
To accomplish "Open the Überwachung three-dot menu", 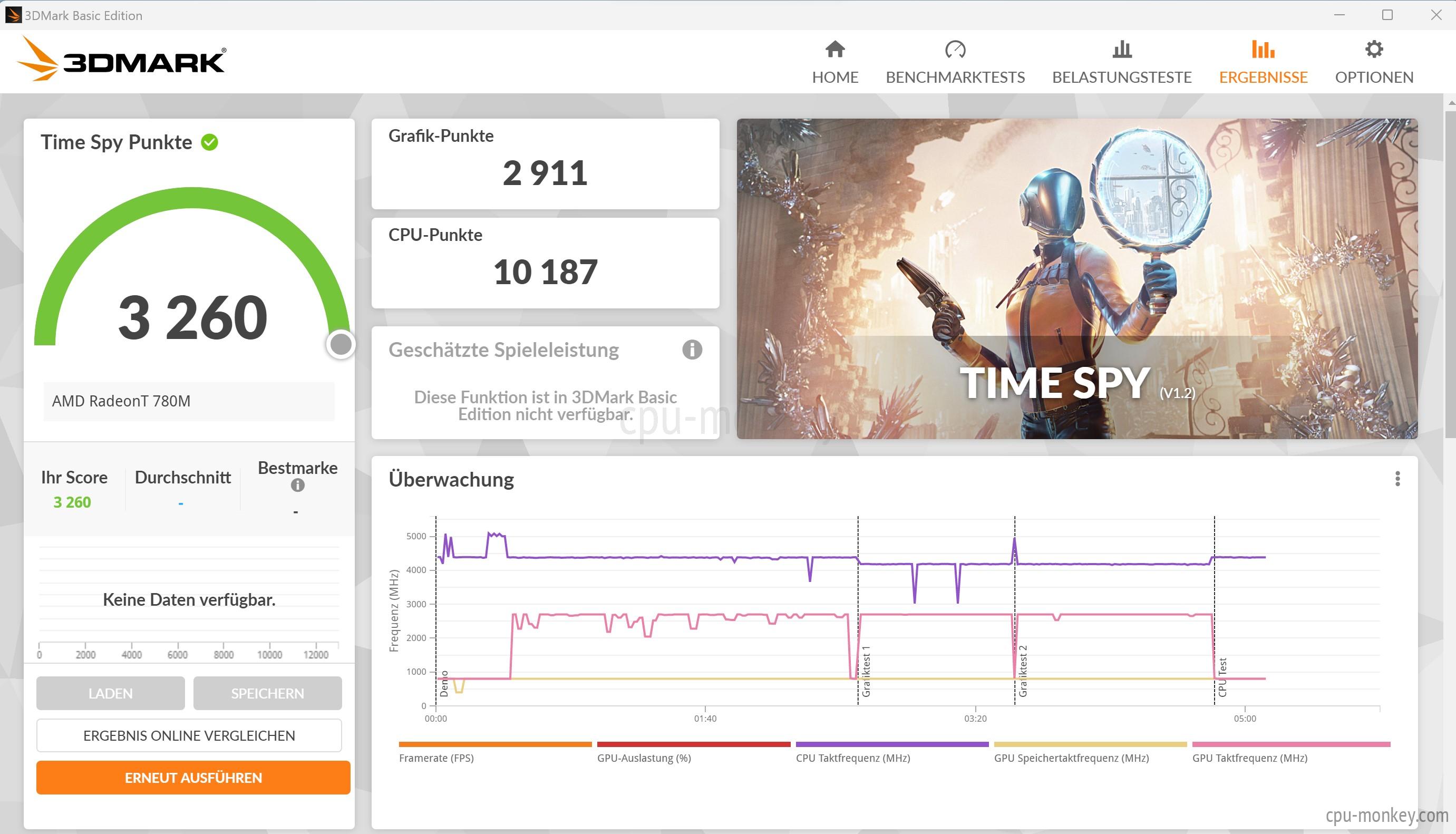I will click(x=1397, y=479).
